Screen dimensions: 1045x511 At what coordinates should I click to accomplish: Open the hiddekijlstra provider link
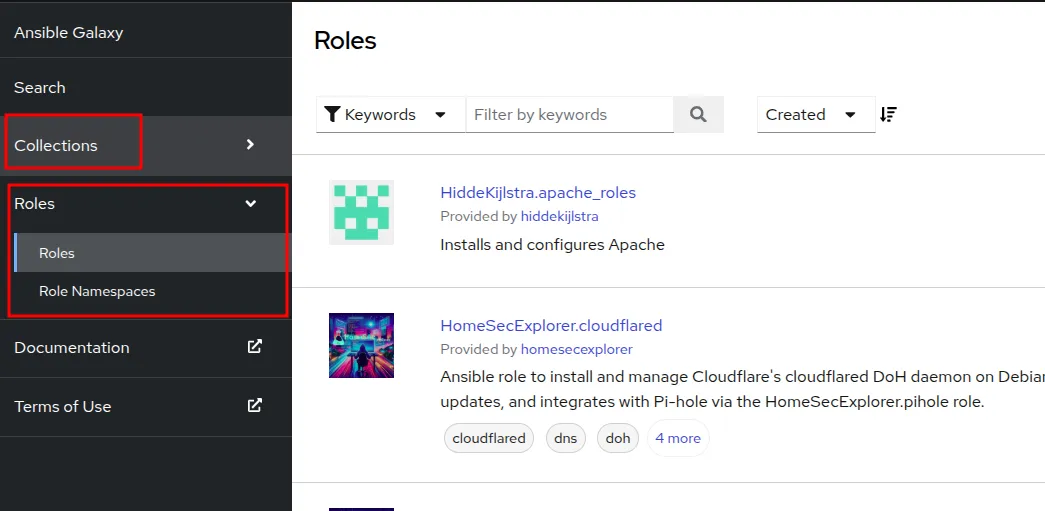560,217
